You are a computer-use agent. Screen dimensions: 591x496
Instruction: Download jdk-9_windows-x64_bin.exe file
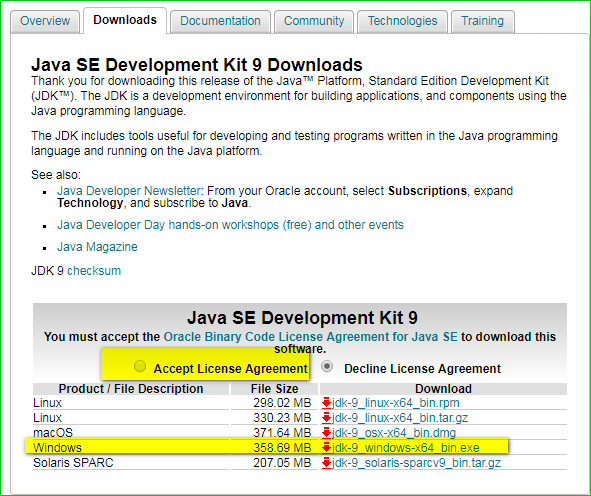click(406, 448)
